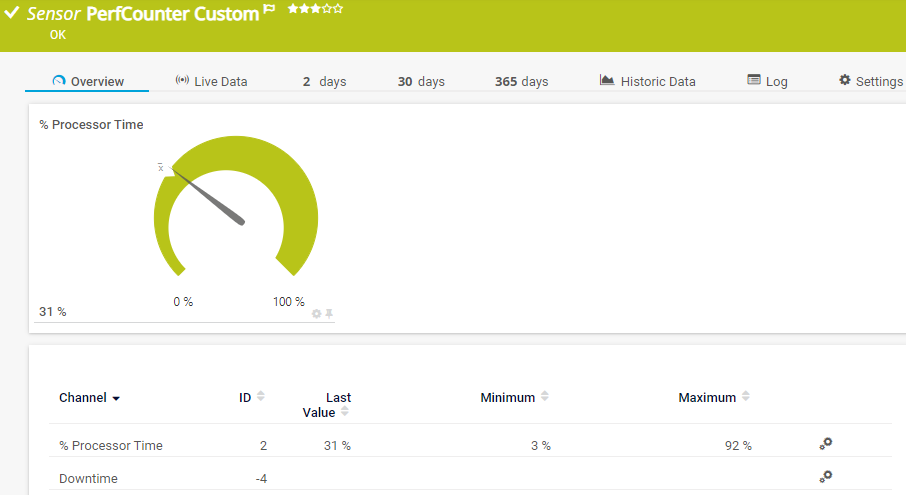Set priority with the fourth star
Viewport: 906px width, 495px height.
[x=327, y=8]
